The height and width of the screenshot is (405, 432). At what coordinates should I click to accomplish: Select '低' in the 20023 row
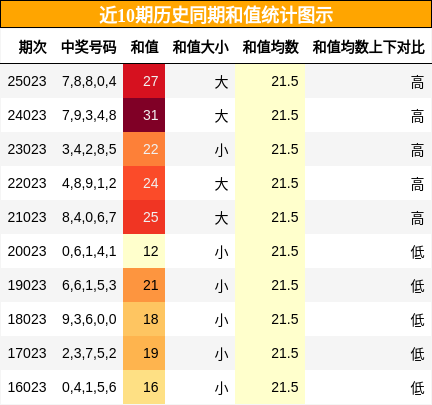click(417, 252)
